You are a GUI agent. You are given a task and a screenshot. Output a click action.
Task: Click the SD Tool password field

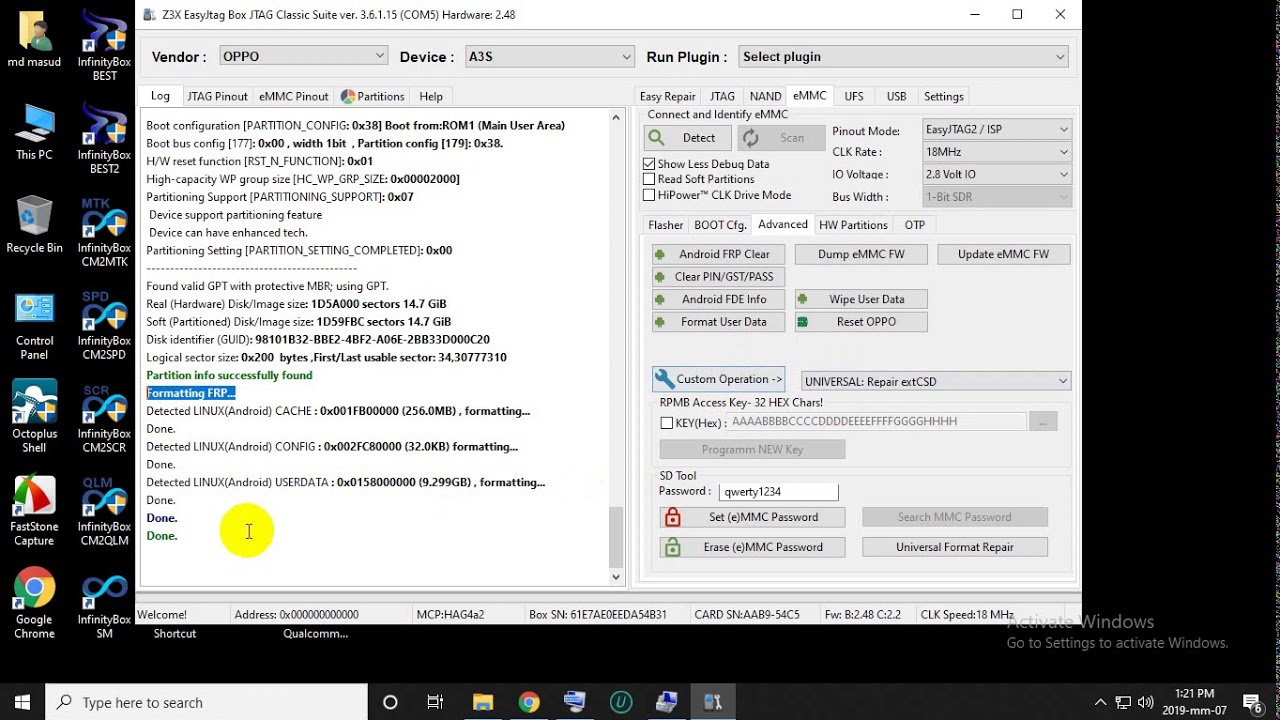[x=778, y=492]
